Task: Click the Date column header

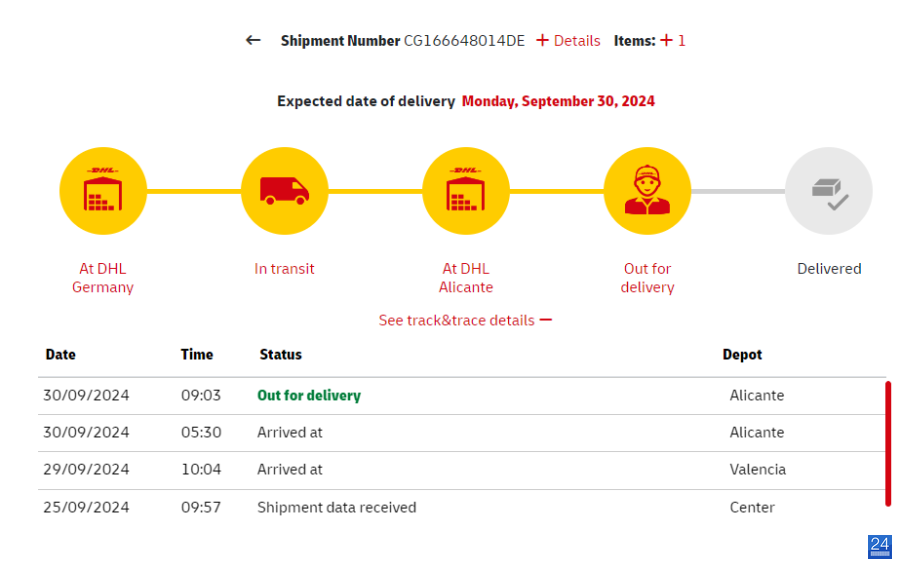Action: 60,355
